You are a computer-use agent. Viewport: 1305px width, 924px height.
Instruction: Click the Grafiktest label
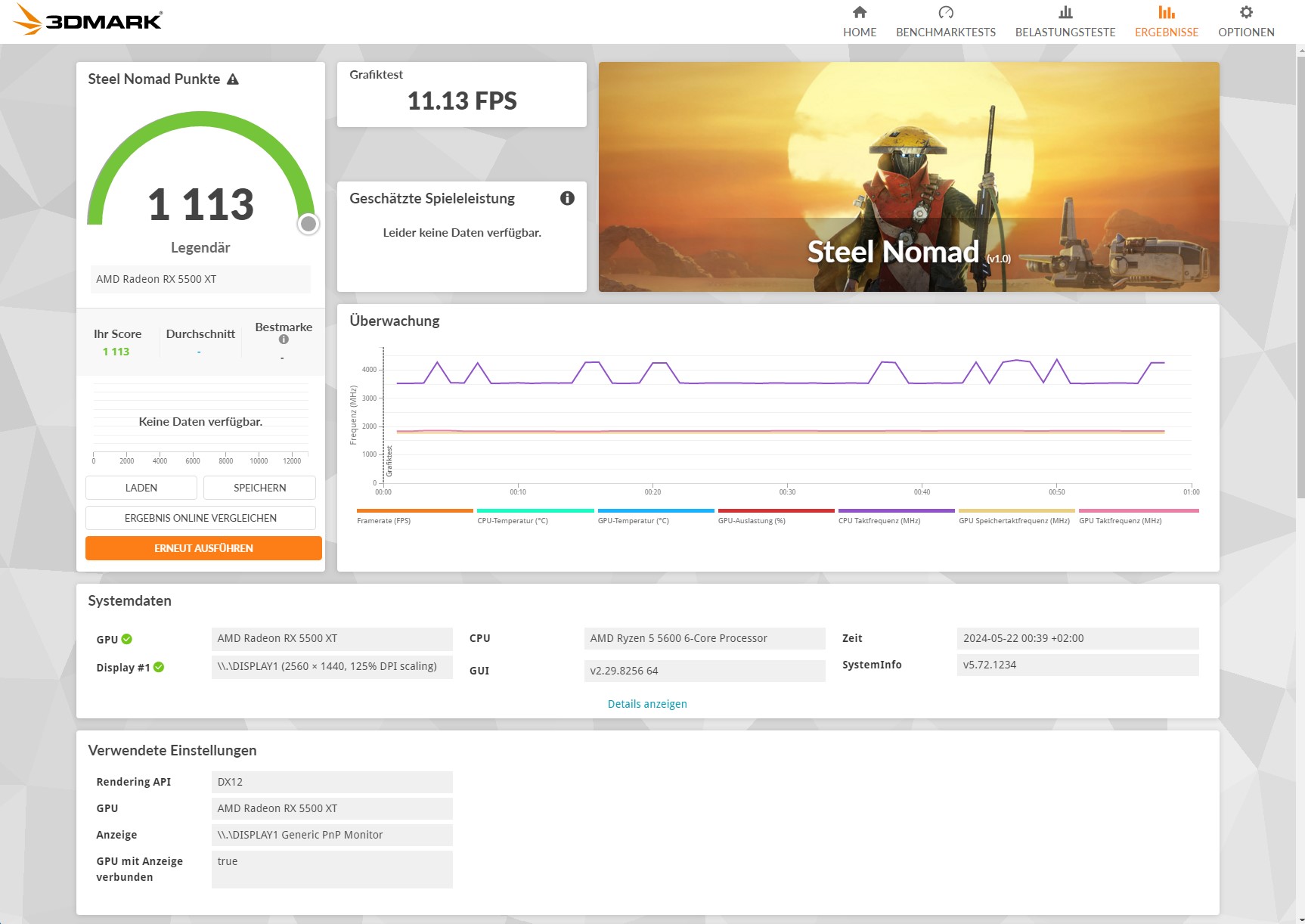(376, 74)
